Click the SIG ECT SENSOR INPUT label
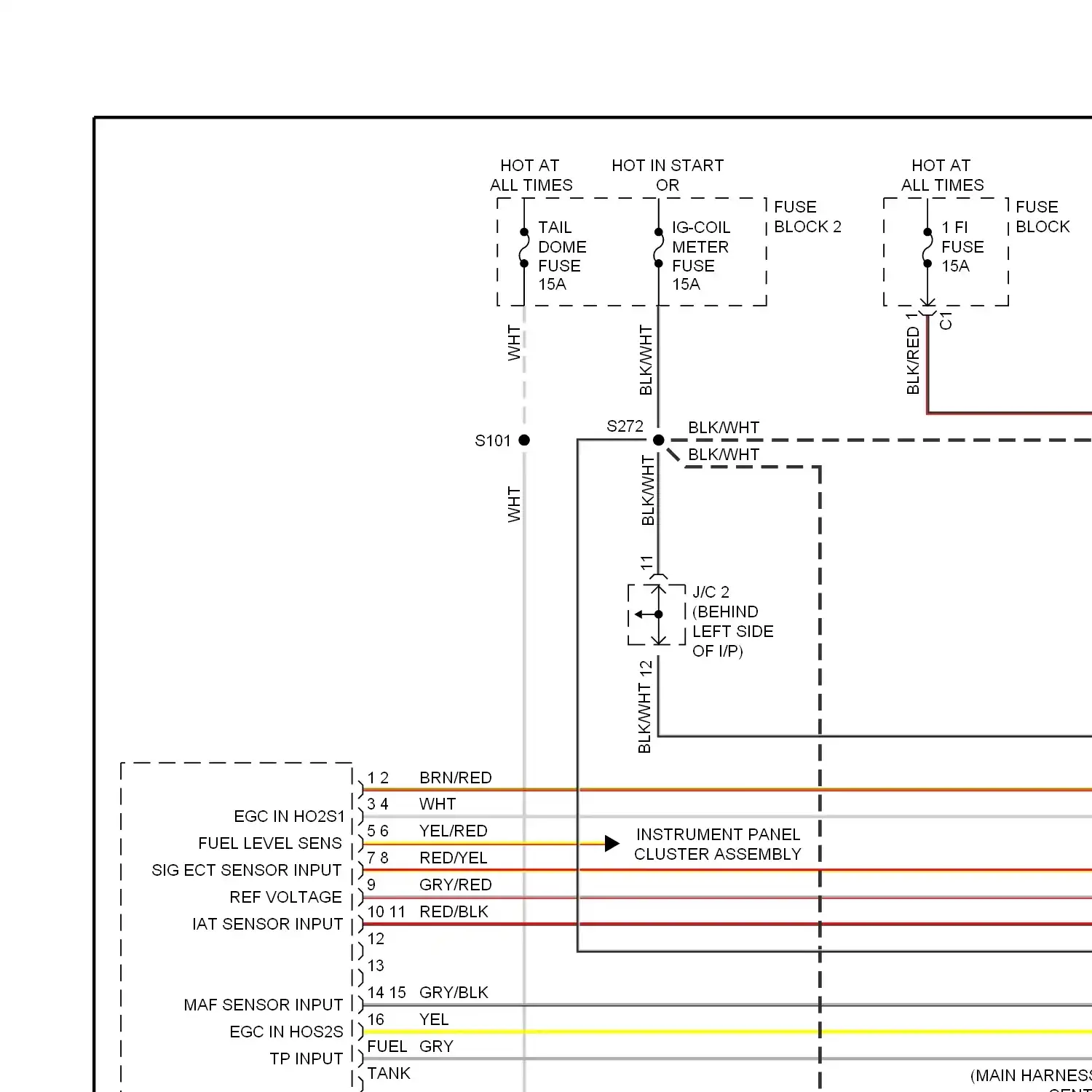 click(x=247, y=871)
